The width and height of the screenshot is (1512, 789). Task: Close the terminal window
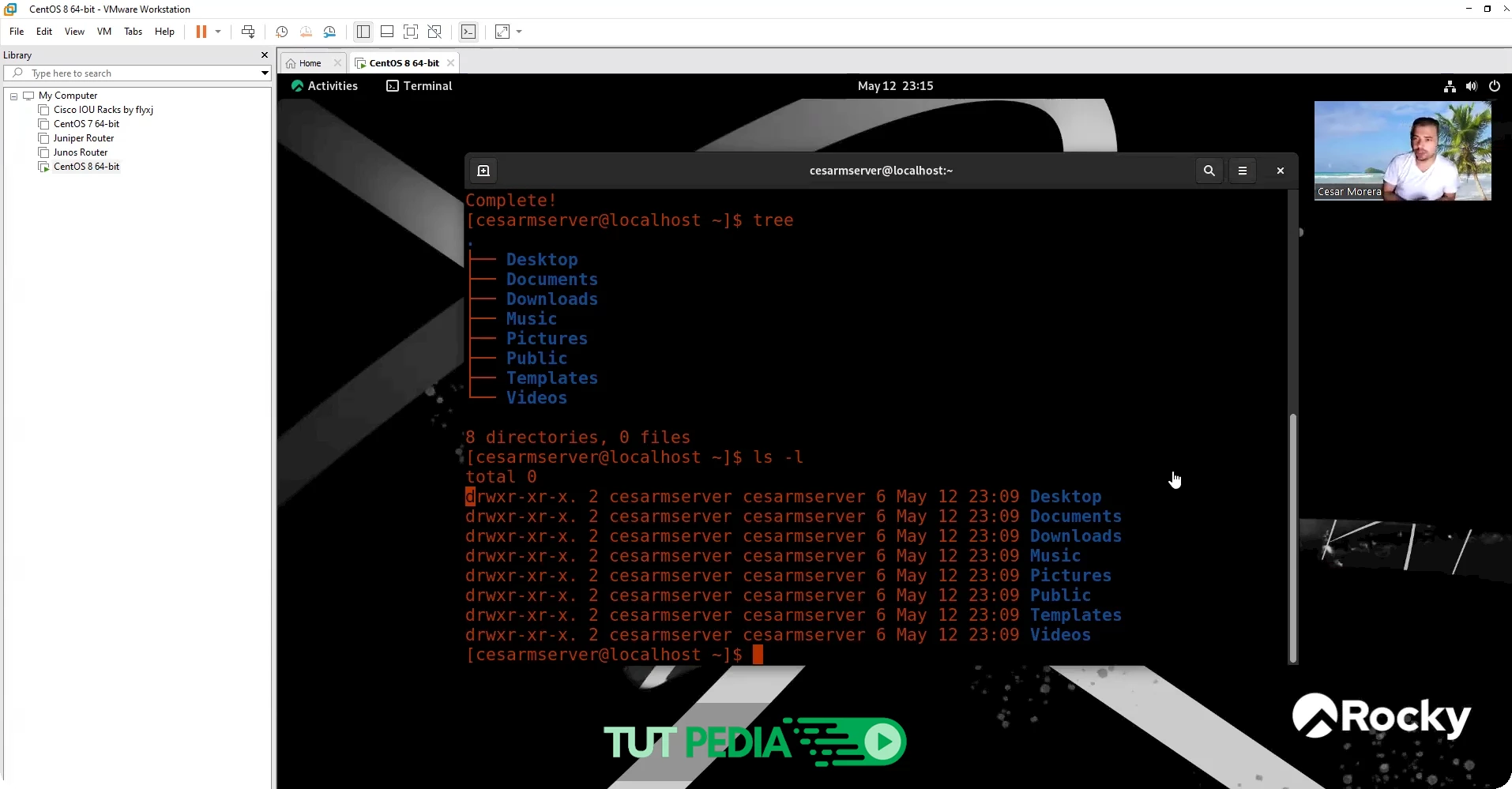pyautogui.click(x=1281, y=171)
